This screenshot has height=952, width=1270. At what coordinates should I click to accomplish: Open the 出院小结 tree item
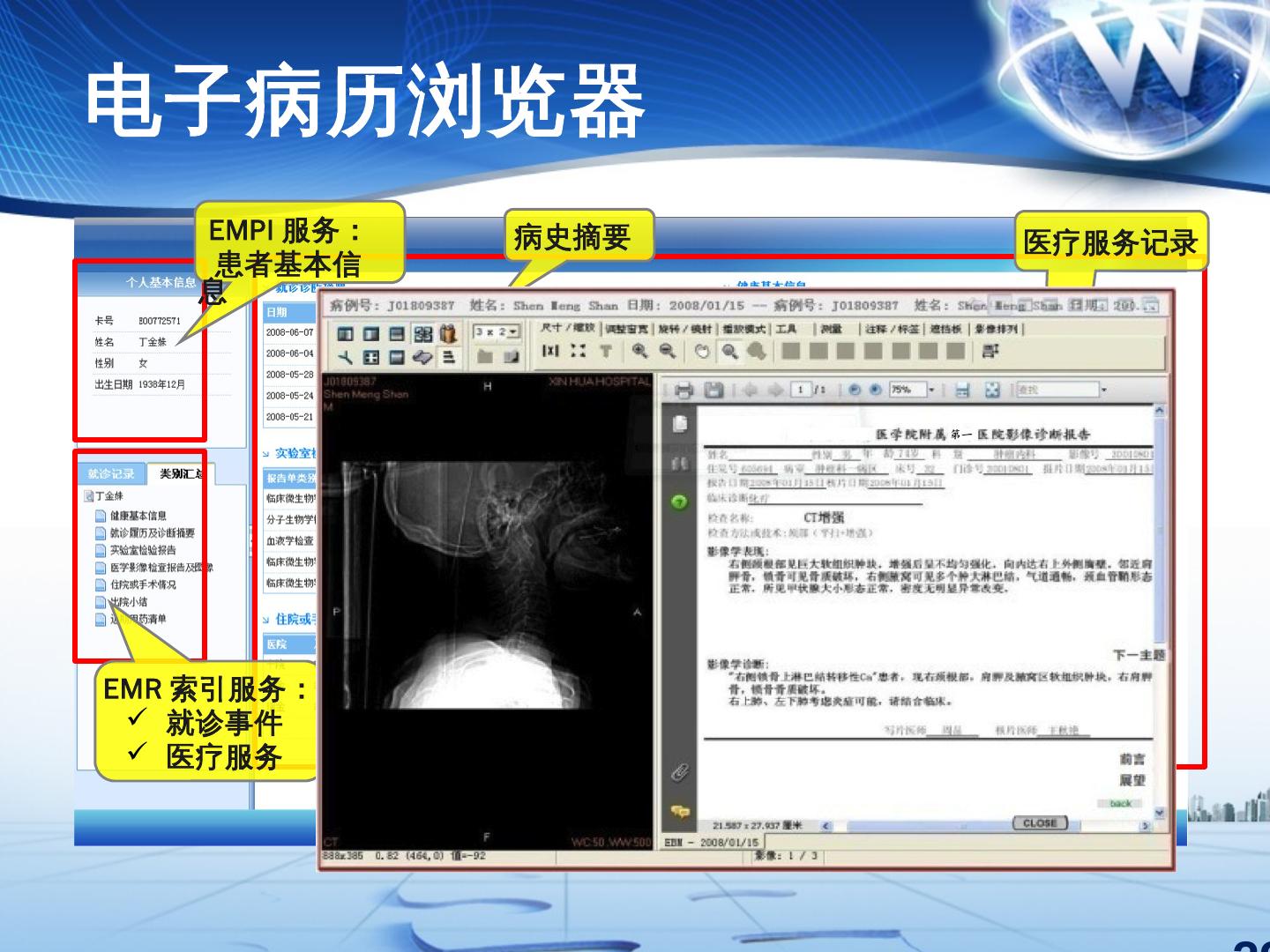coord(129,602)
